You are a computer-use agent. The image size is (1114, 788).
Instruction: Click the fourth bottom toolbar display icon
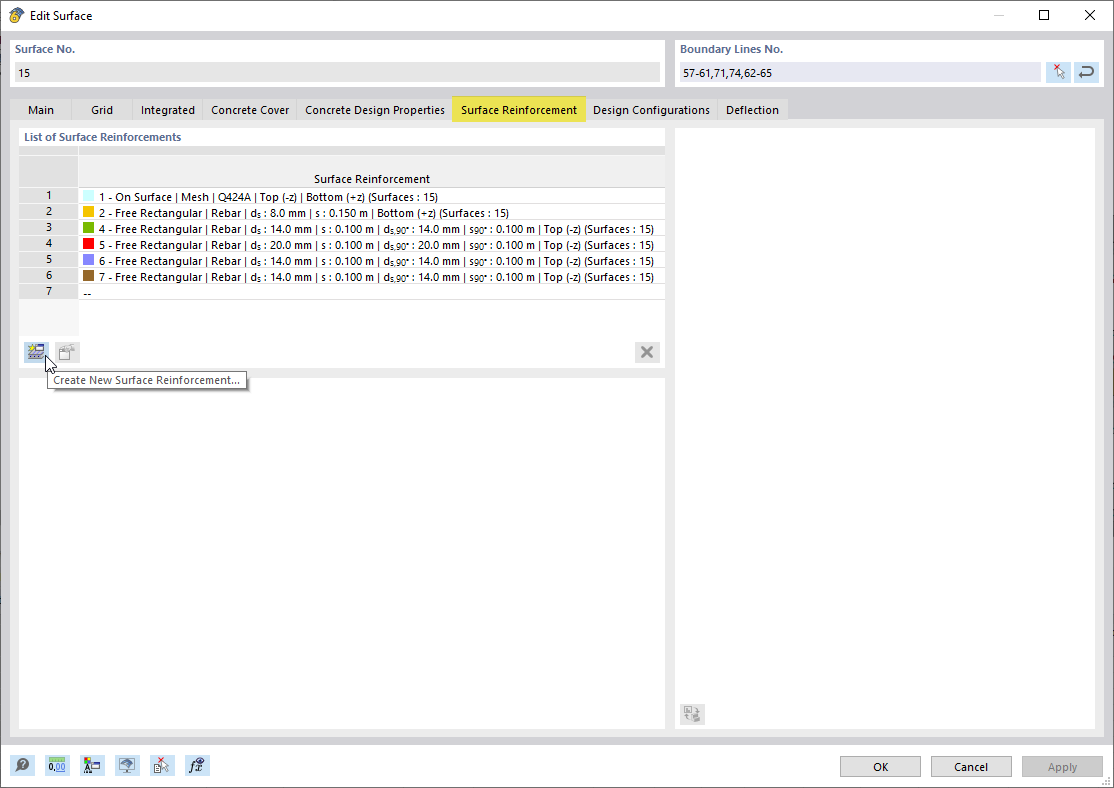(x=127, y=765)
